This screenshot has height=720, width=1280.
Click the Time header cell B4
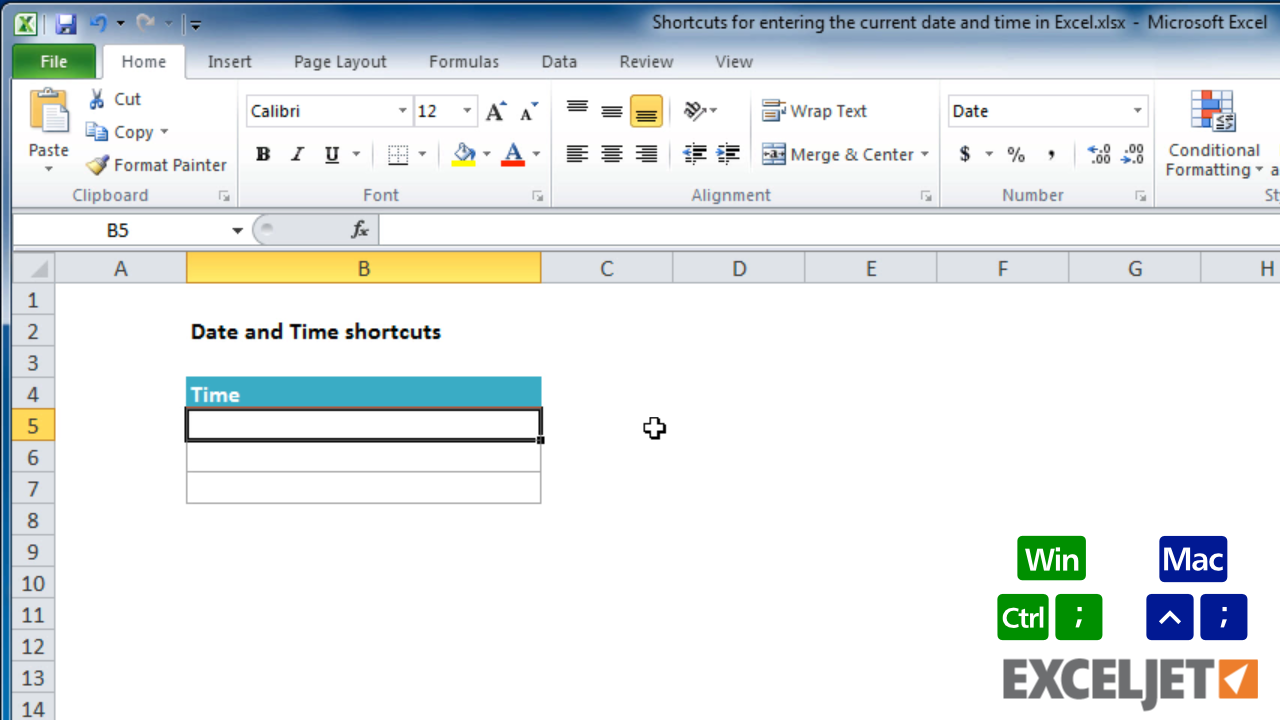364,393
